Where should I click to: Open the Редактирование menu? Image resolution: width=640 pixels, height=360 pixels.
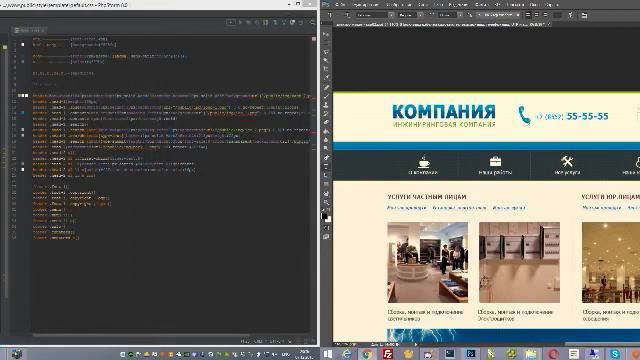click(x=366, y=4)
